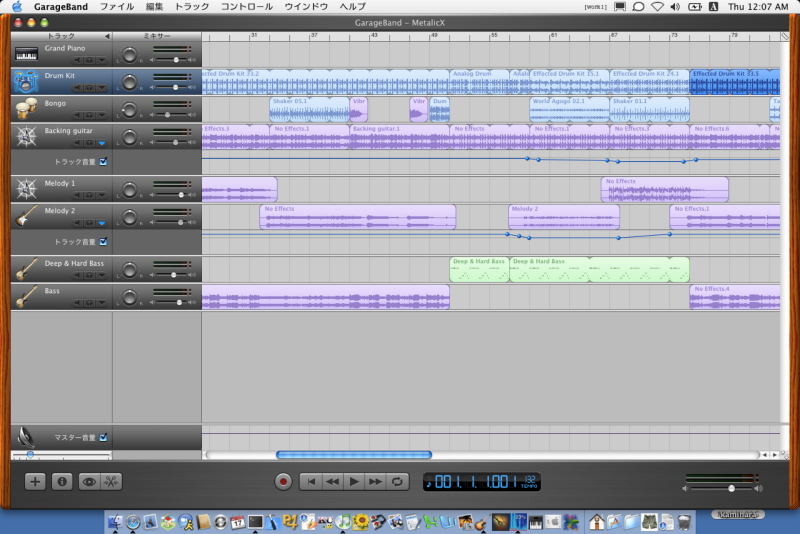
Task: Click the master output volume slider
Action: pyautogui.click(x=731, y=488)
